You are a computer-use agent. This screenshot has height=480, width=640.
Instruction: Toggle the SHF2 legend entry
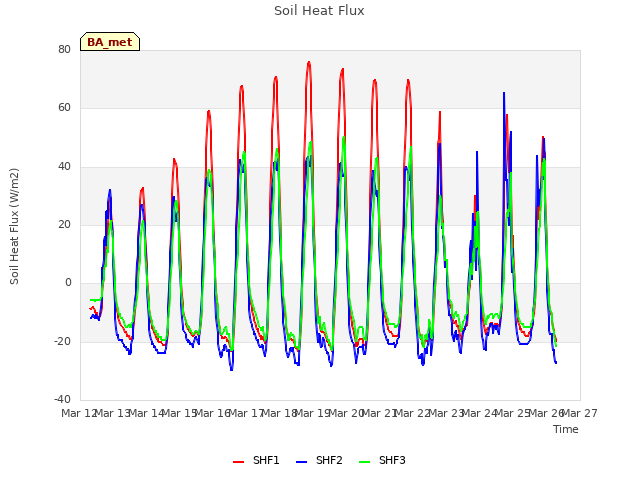pyautogui.click(x=319, y=460)
